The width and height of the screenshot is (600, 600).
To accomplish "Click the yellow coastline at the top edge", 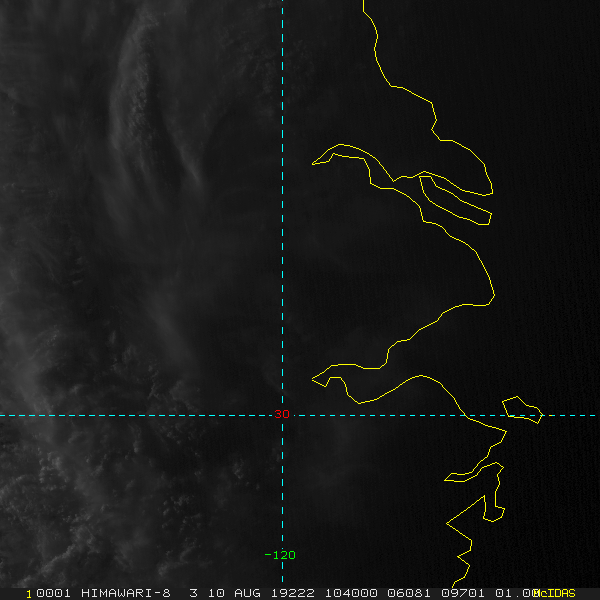I will click(x=364, y=5).
